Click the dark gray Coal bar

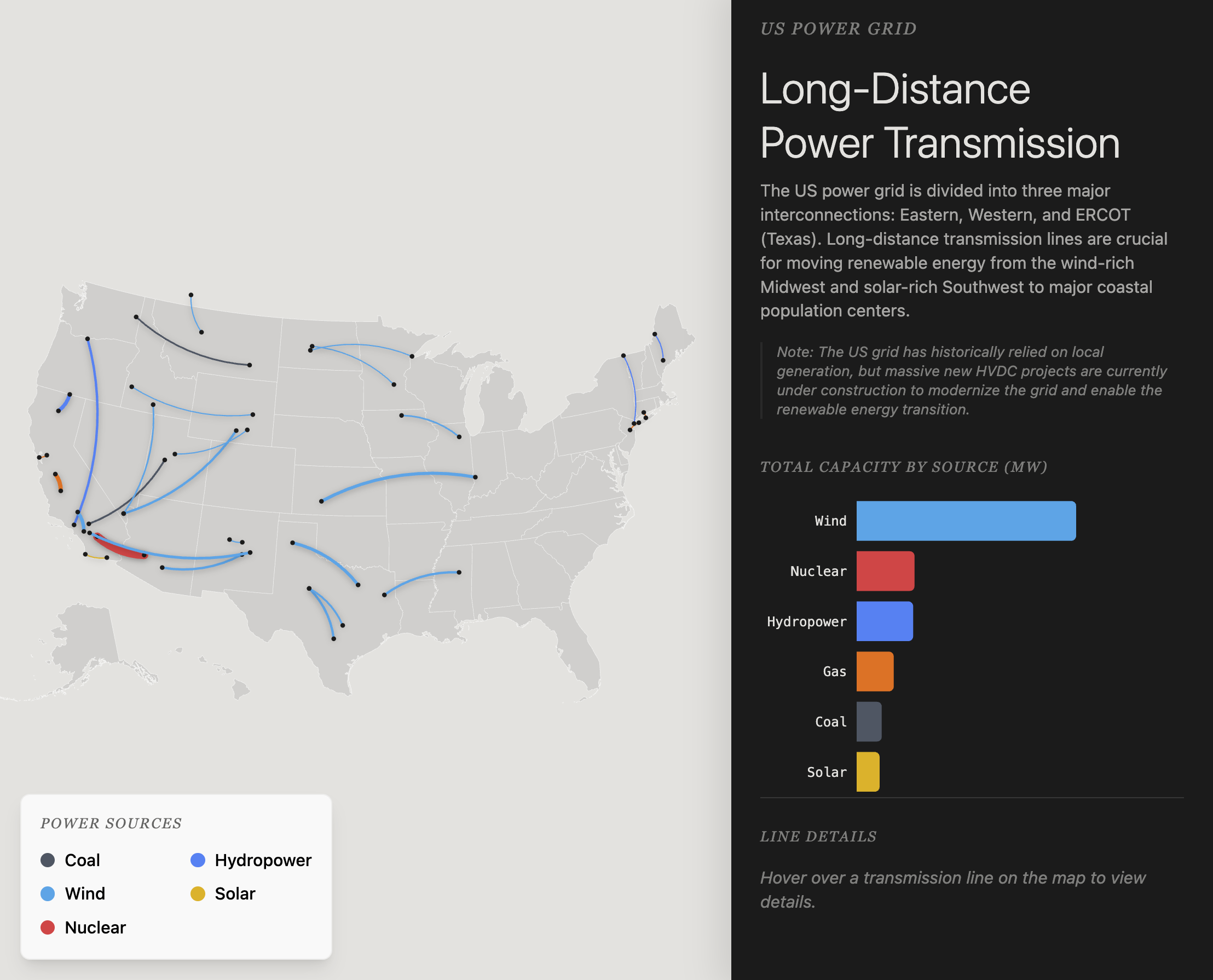(868, 722)
